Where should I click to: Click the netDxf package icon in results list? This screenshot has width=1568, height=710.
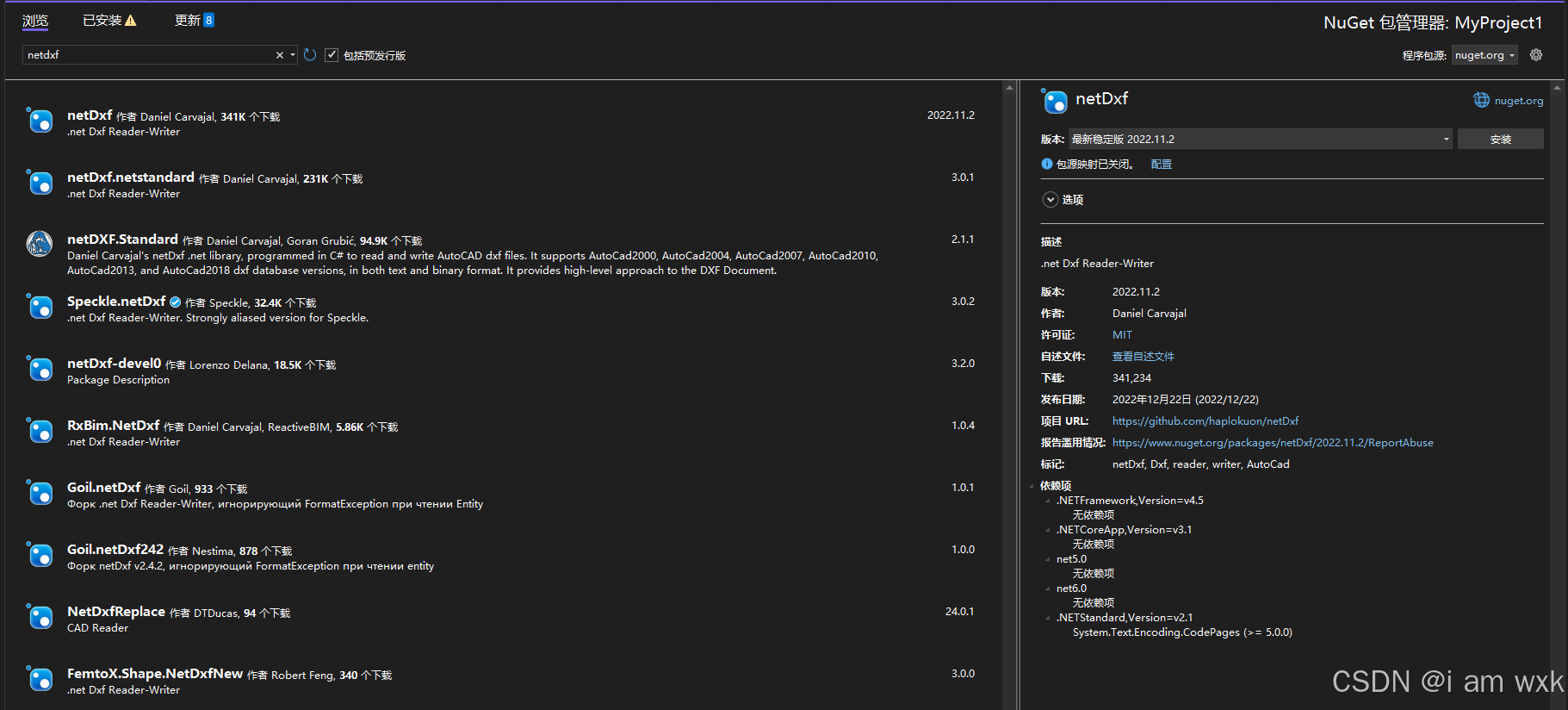(x=40, y=121)
